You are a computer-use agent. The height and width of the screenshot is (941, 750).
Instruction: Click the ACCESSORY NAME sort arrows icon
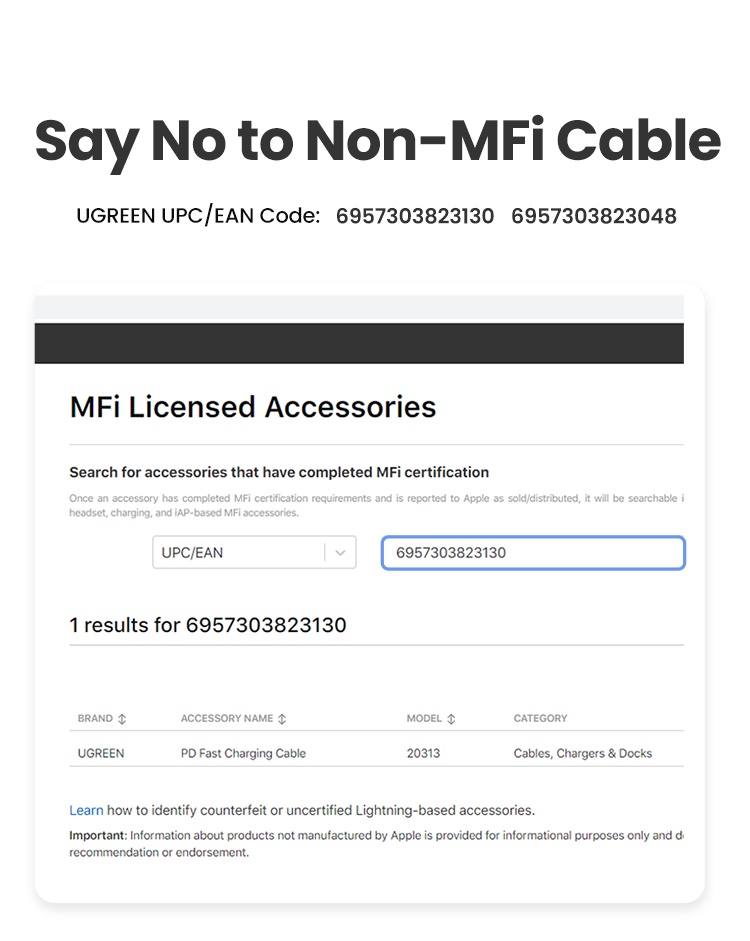282,718
